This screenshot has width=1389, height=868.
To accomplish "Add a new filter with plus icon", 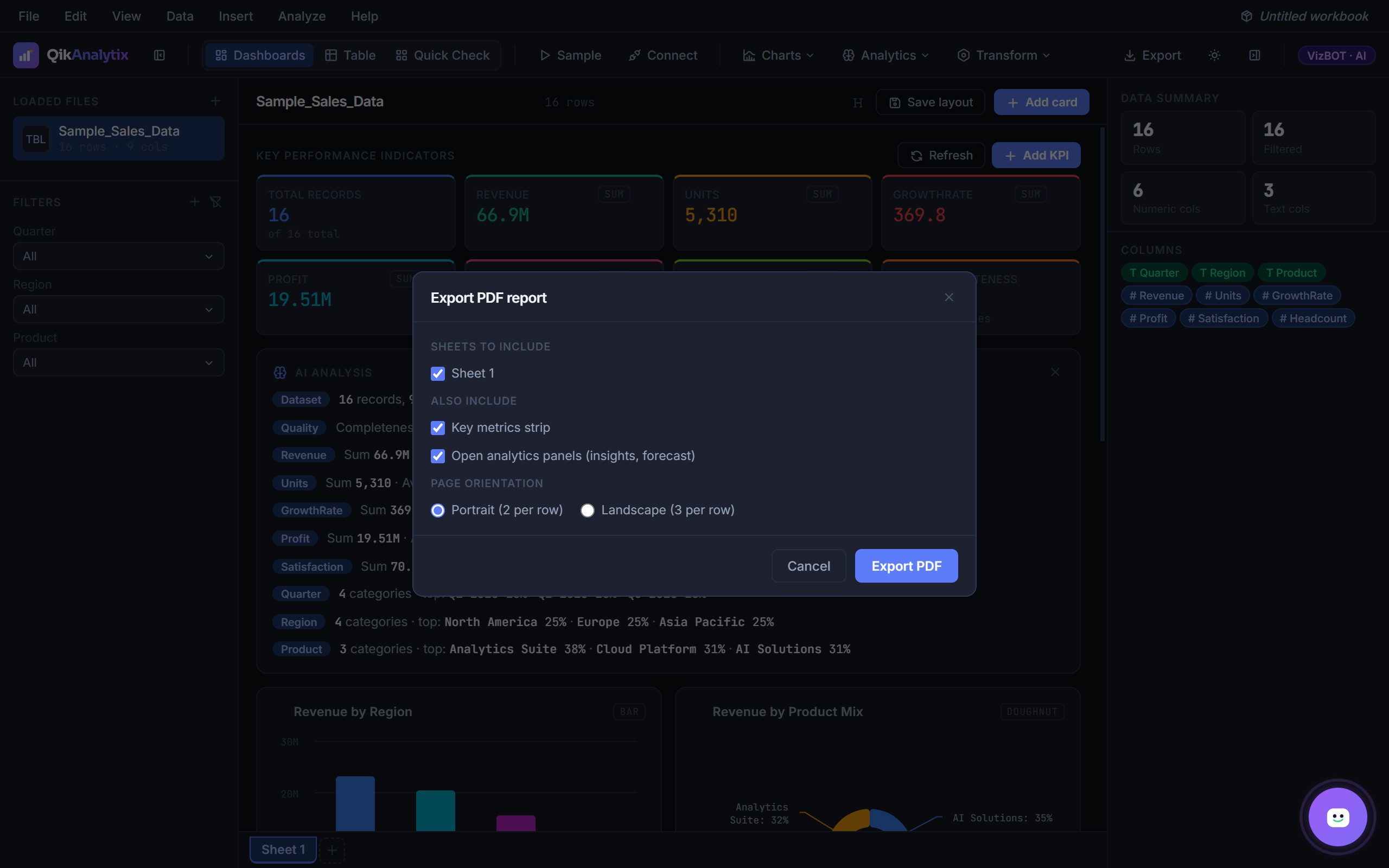I will 195,202.
